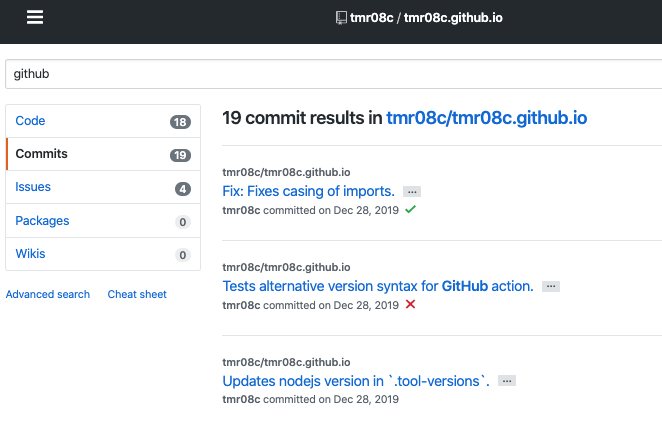Switch to Code search results

(x=103, y=121)
